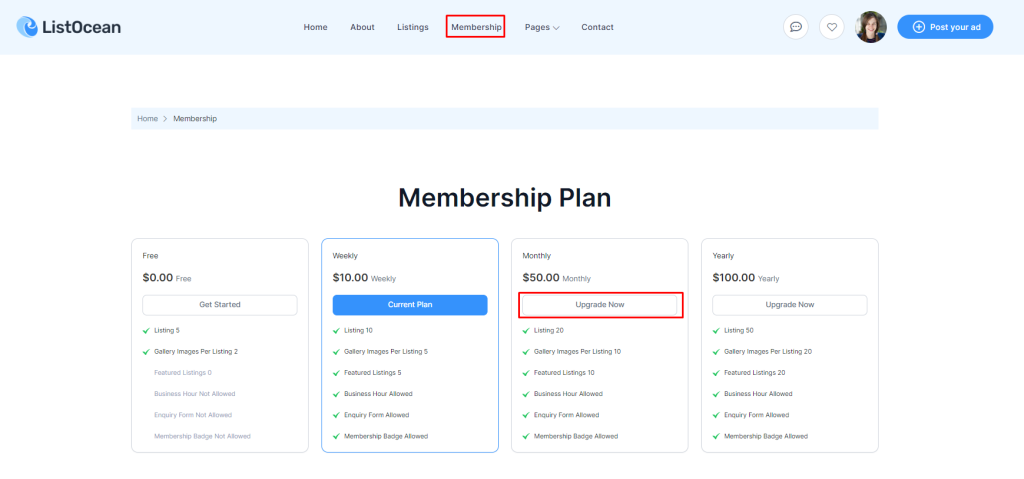The image size is (1024, 479).
Task: Click Upgrade Now on the Monthly plan
Action: pyautogui.click(x=600, y=305)
